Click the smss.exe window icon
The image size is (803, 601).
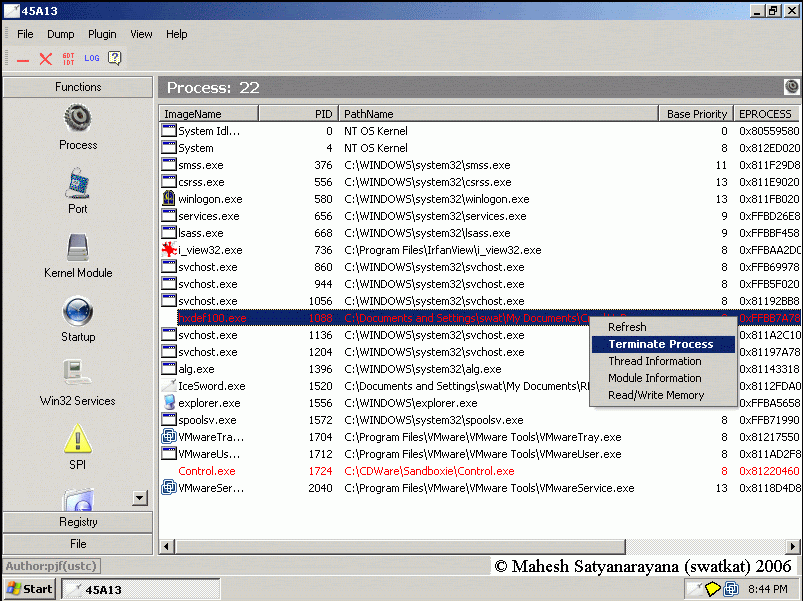click(168, 164)
